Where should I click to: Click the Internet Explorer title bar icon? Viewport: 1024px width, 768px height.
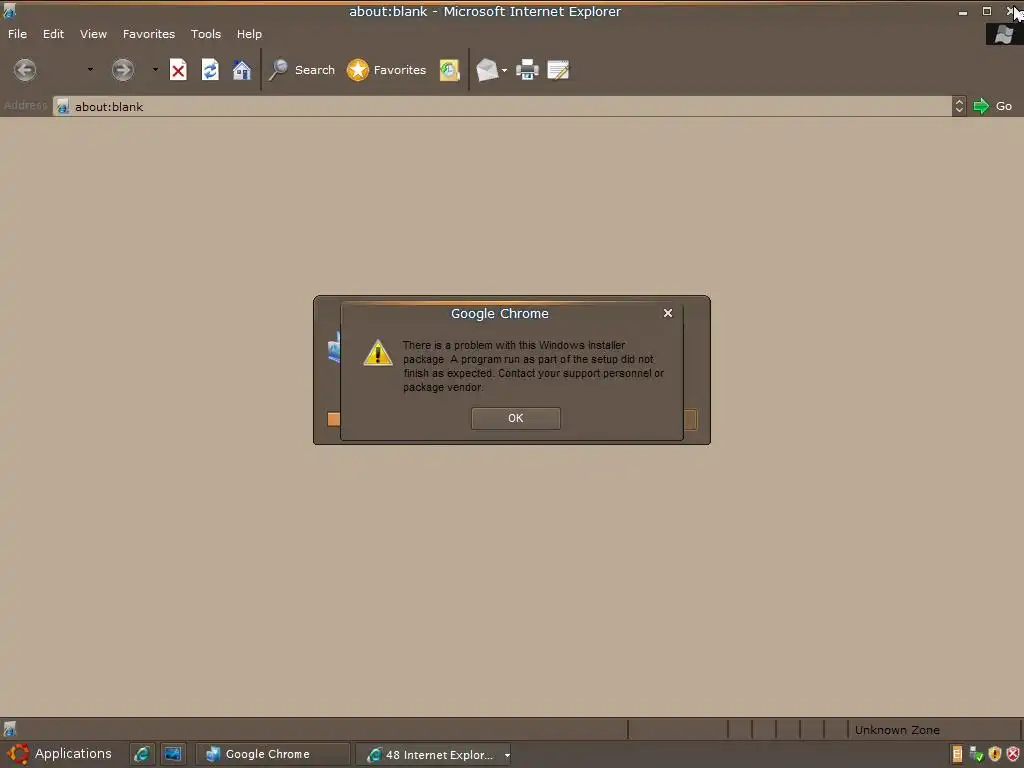tap(9, 10)
